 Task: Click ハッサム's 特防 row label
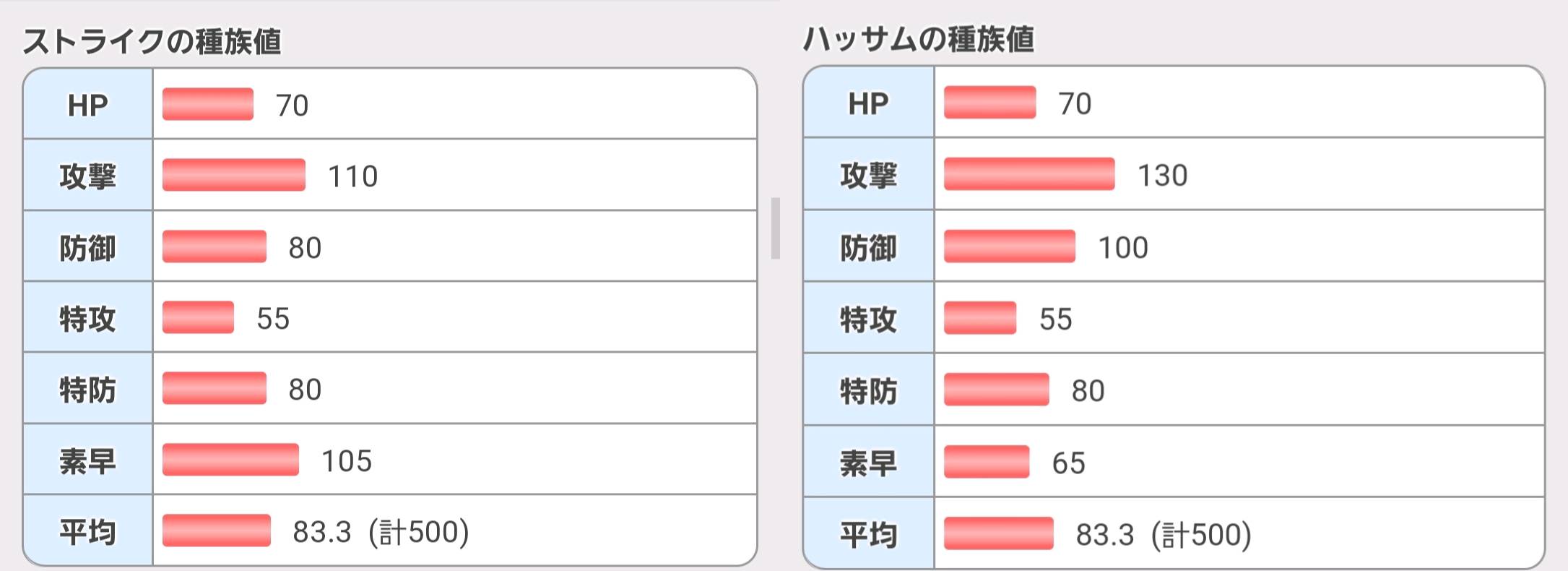pyautogui.click(x=868, y=391)
